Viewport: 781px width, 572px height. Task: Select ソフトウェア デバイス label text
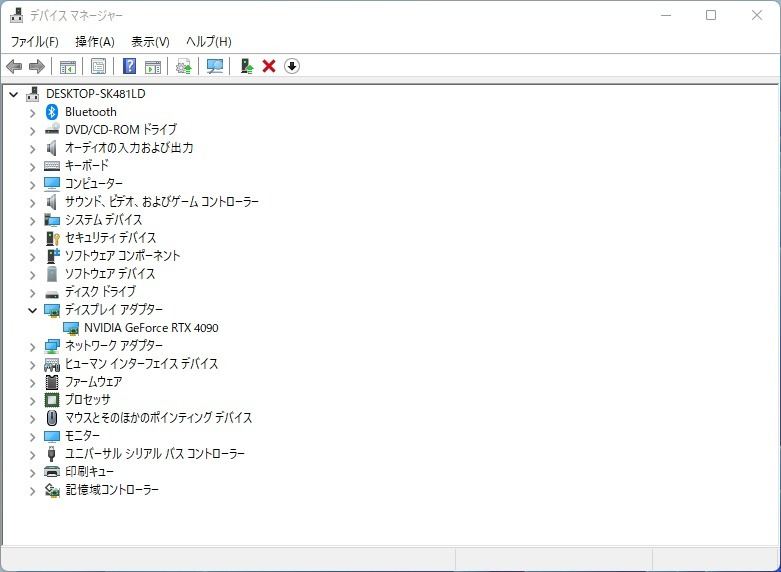[110, 274]
